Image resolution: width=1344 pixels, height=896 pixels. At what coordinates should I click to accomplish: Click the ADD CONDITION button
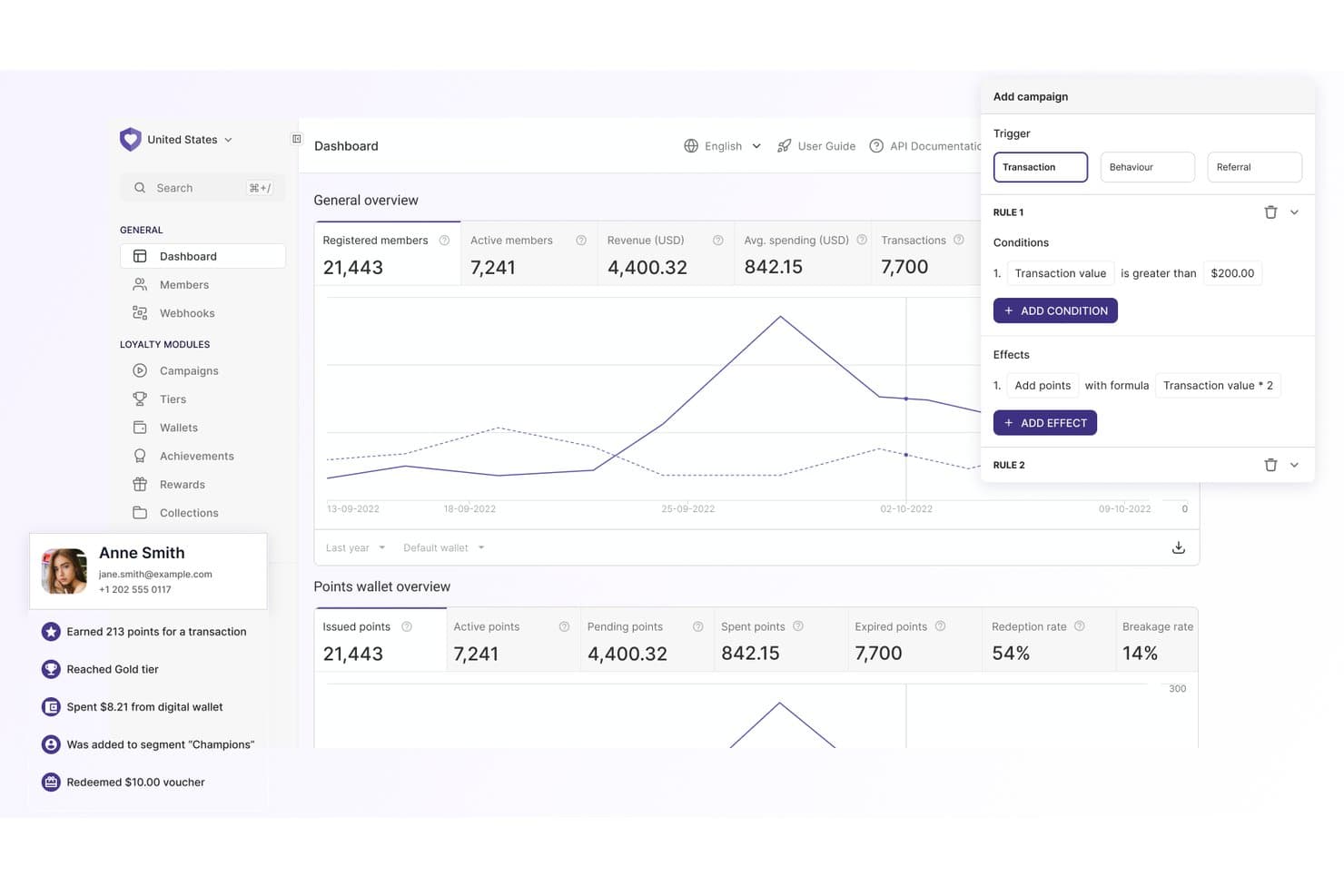tap(1055, 310)
